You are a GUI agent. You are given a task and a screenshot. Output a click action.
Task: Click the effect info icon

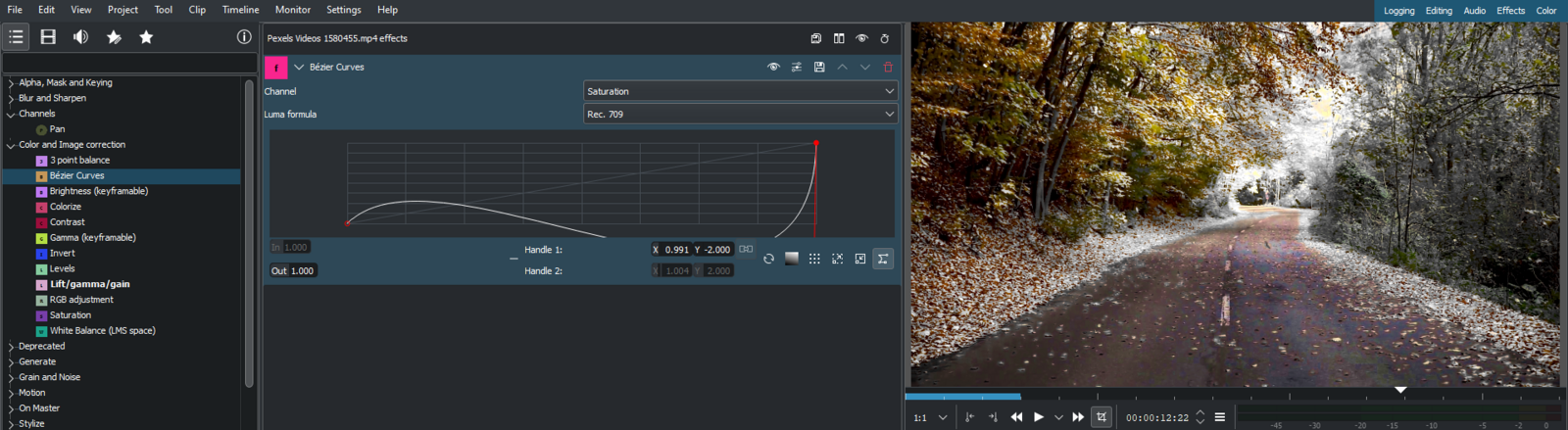pyautogui.click(x=244, y=37)
